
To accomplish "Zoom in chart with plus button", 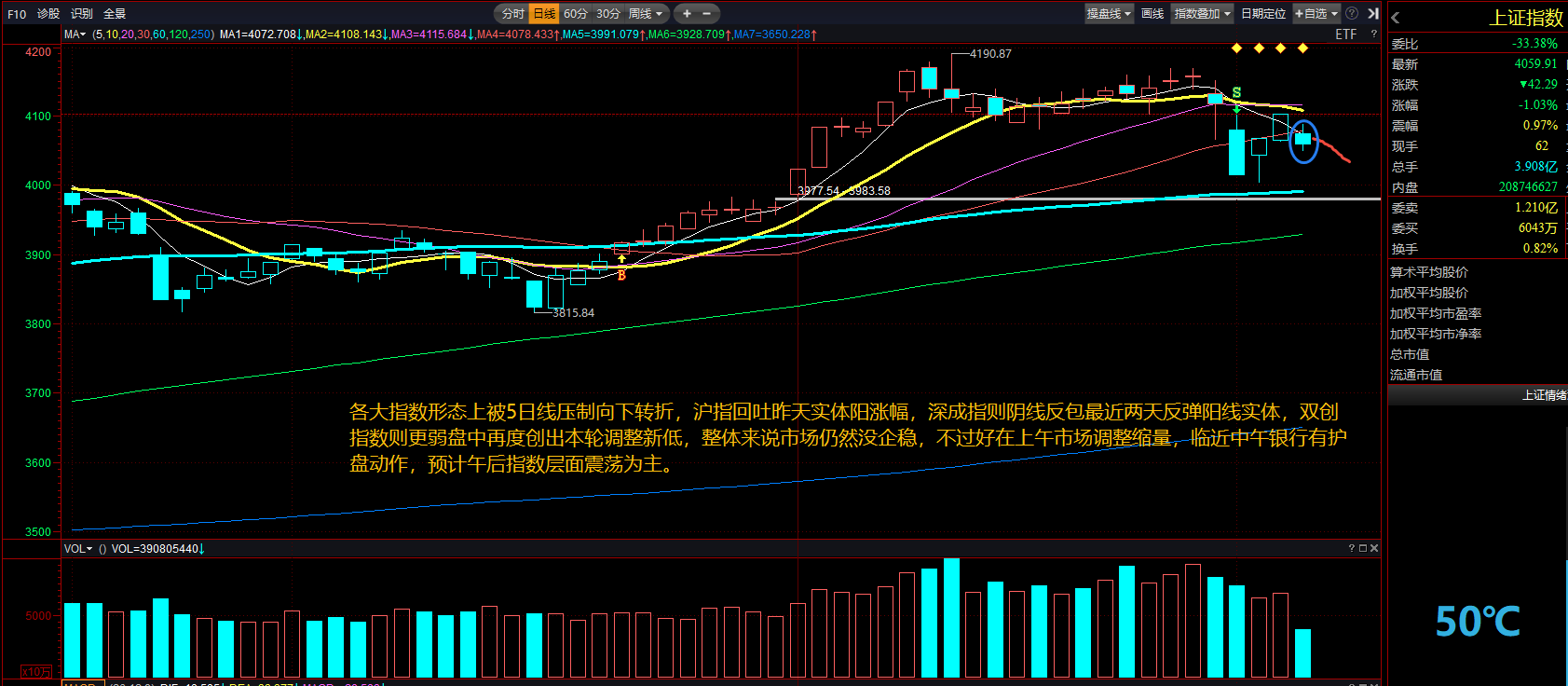I will coord(687,13).
